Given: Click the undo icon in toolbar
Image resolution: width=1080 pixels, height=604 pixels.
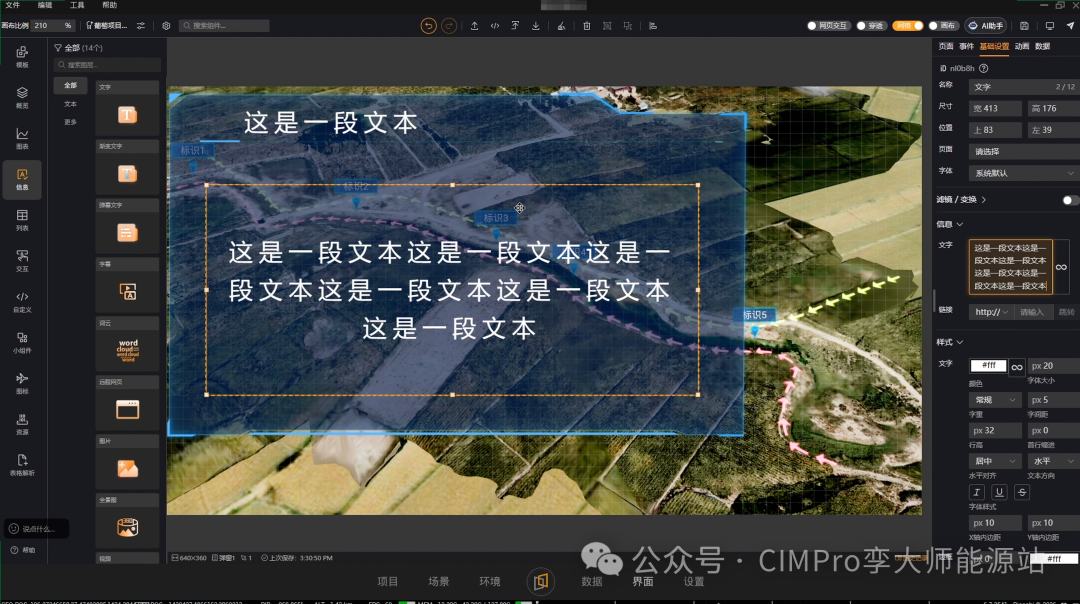Looking at the screenshot, I should [x=428, y=25].
